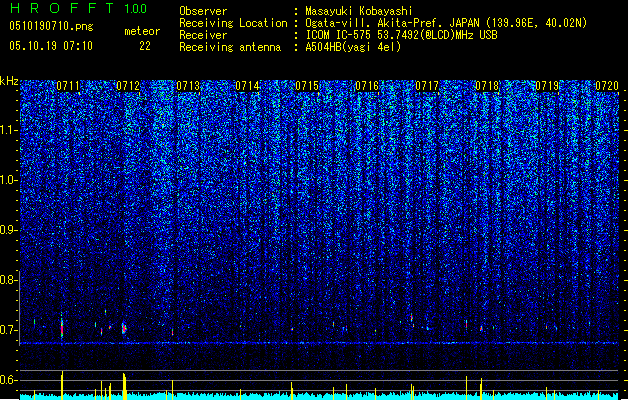Click the 1.0 kHz axis label
The height and width of the screenshot is (400, 629).
click(8, 180)
